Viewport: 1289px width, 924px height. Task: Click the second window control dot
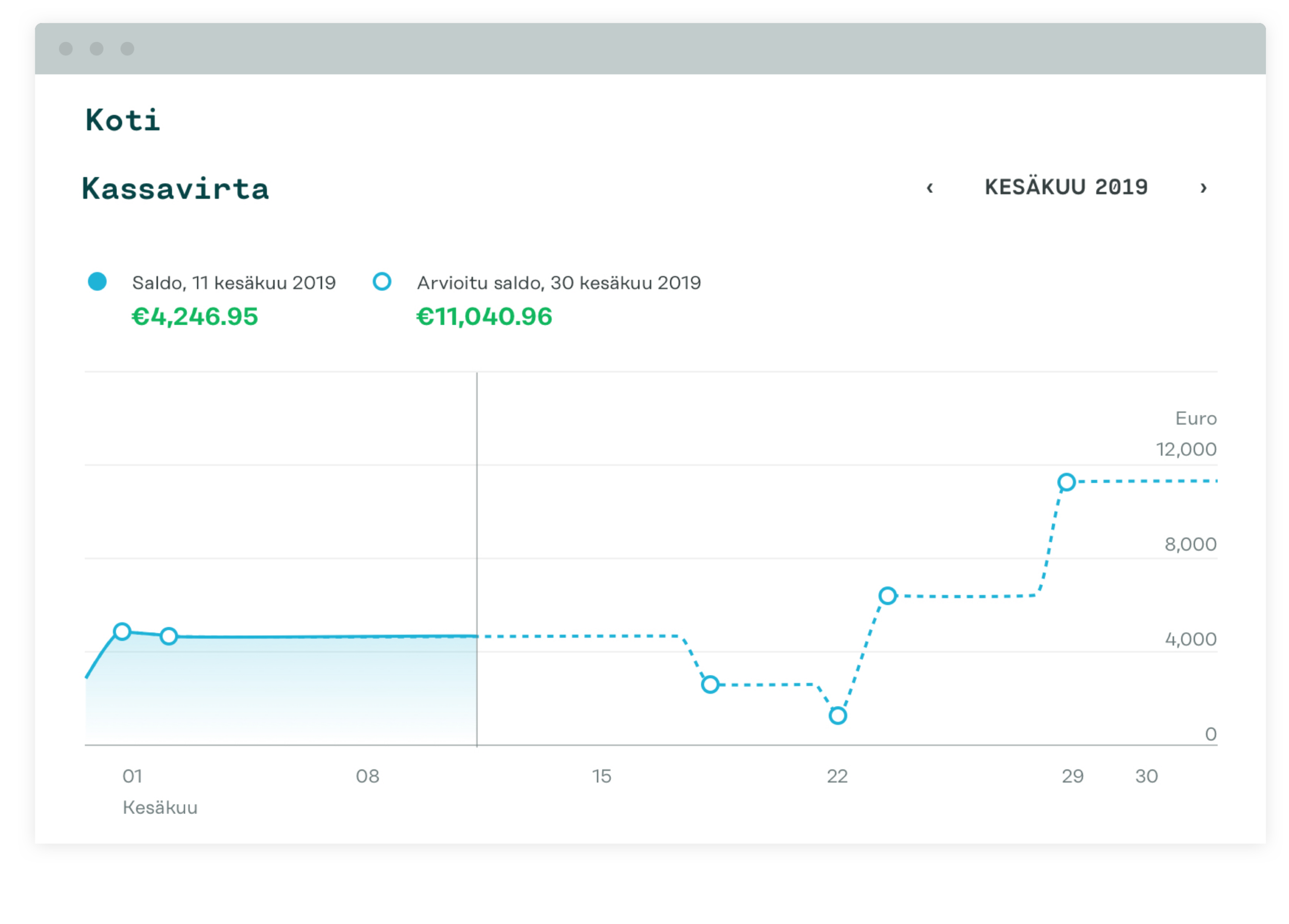pos(97,48)
